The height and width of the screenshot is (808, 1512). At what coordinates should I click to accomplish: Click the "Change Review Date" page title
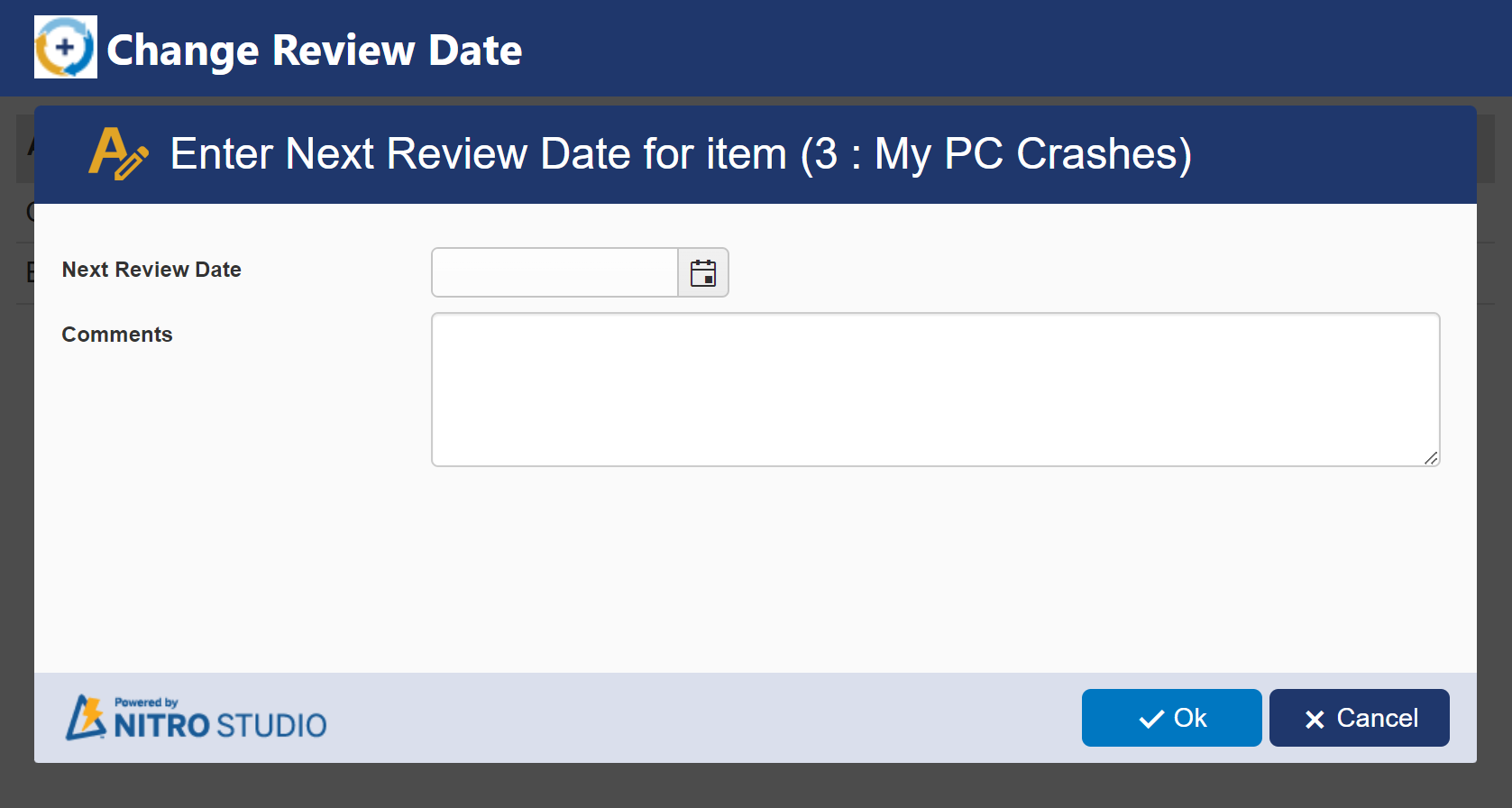point(314,50)
